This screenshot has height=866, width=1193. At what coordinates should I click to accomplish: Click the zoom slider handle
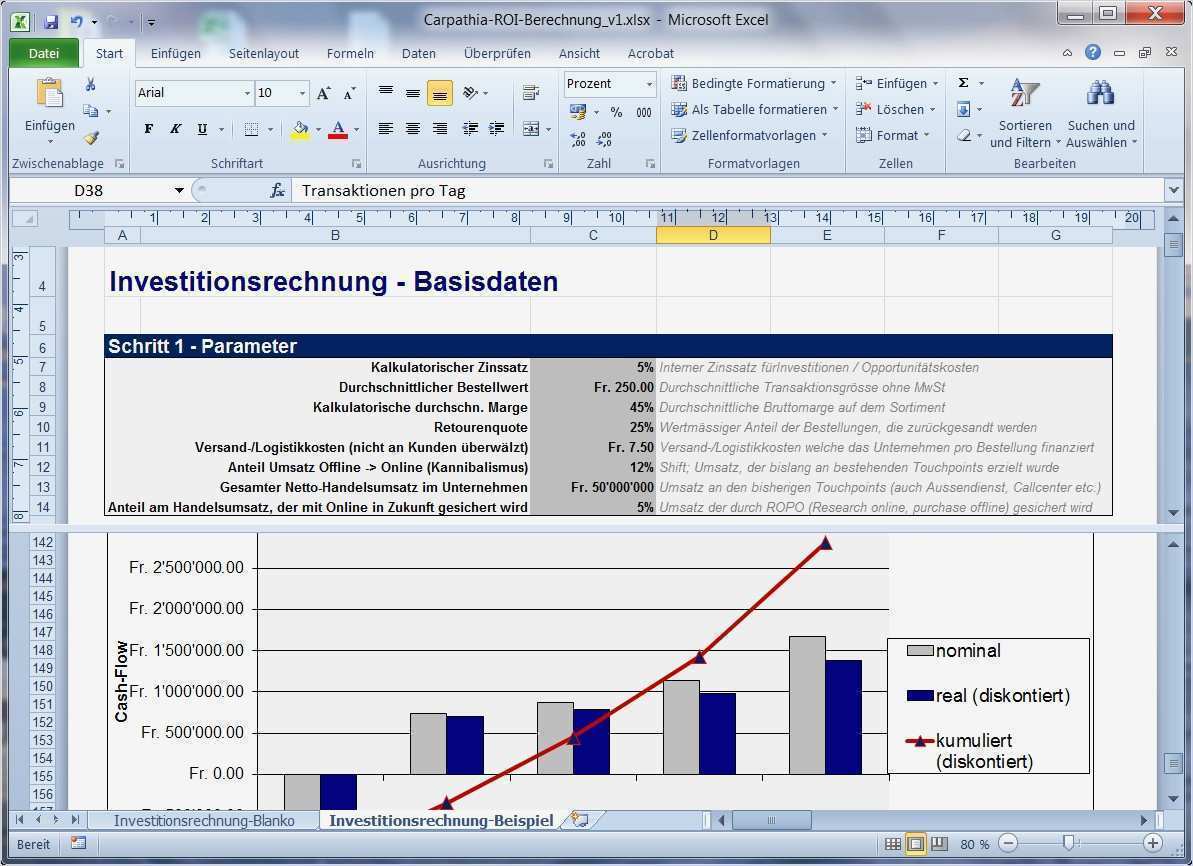pos(1069,844)
